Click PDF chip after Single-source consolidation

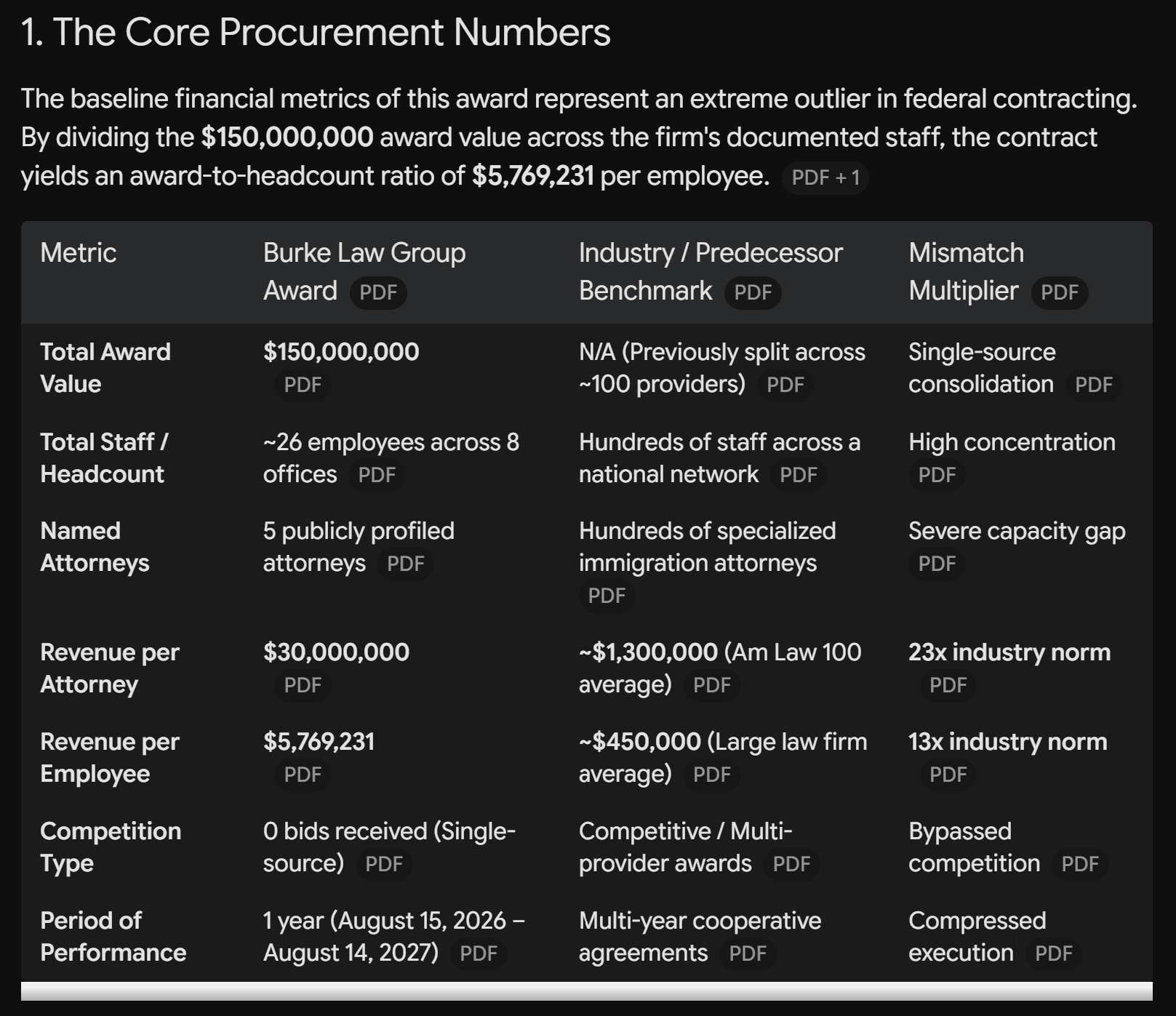pyautogui.click(x=1094, y=385)
